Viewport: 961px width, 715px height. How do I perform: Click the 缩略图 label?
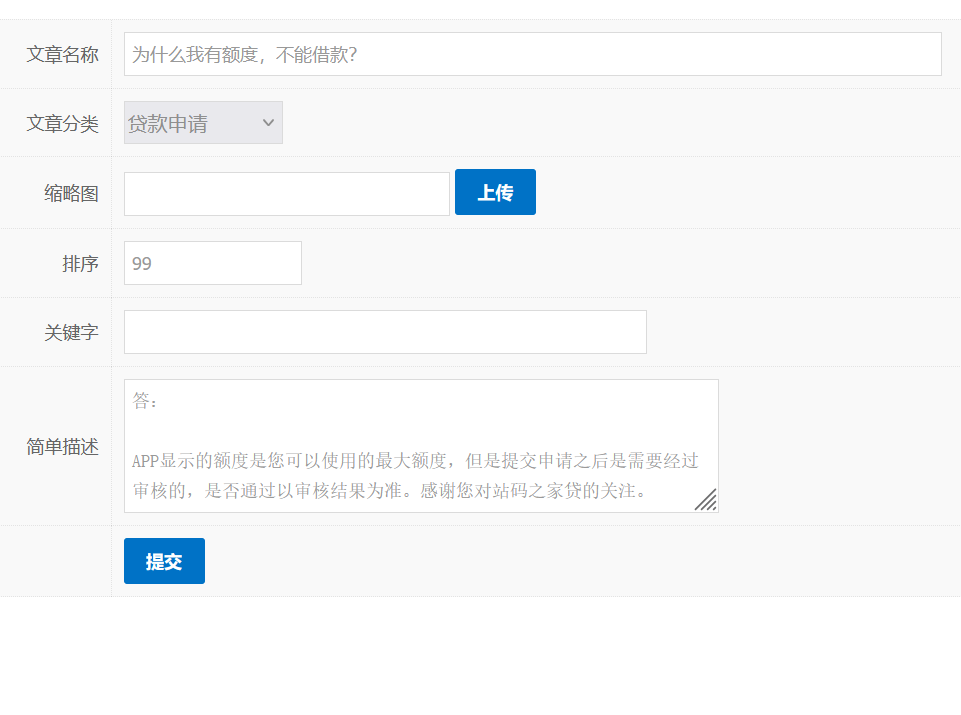(x=71, y=194)
